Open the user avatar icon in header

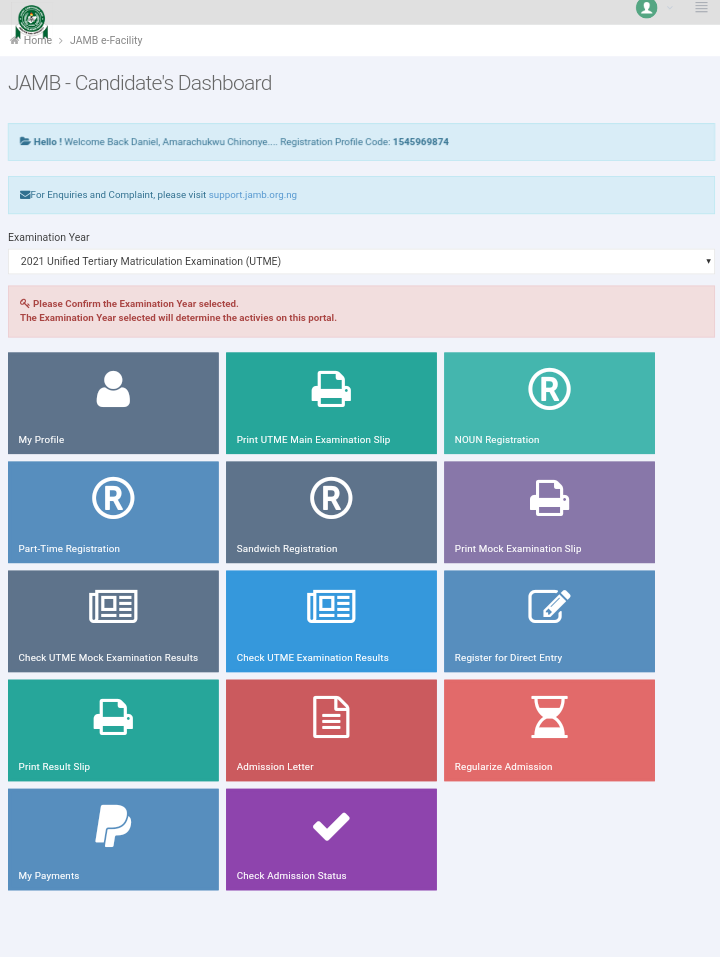point(646,9)
